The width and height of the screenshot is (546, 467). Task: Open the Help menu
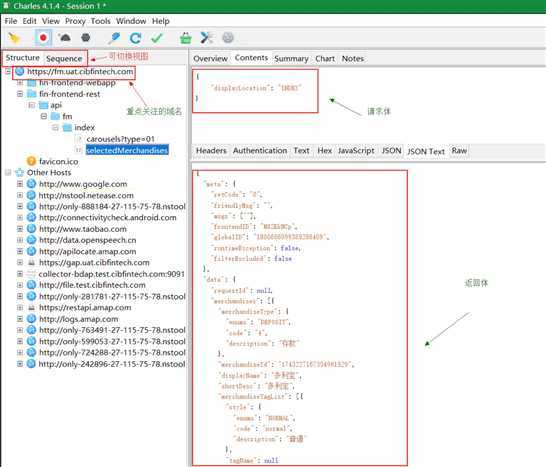click(x=161, y=21)
